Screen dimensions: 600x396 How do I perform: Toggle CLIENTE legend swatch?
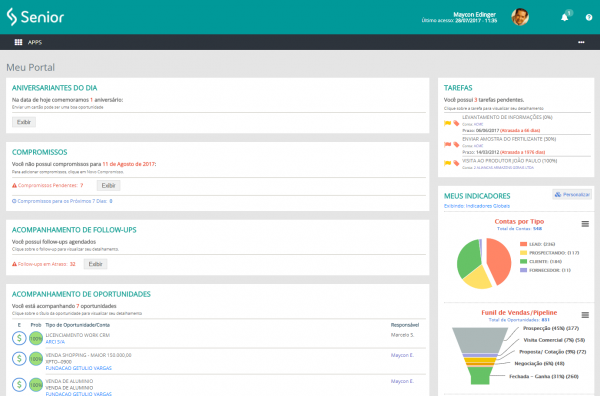(523, 261)
